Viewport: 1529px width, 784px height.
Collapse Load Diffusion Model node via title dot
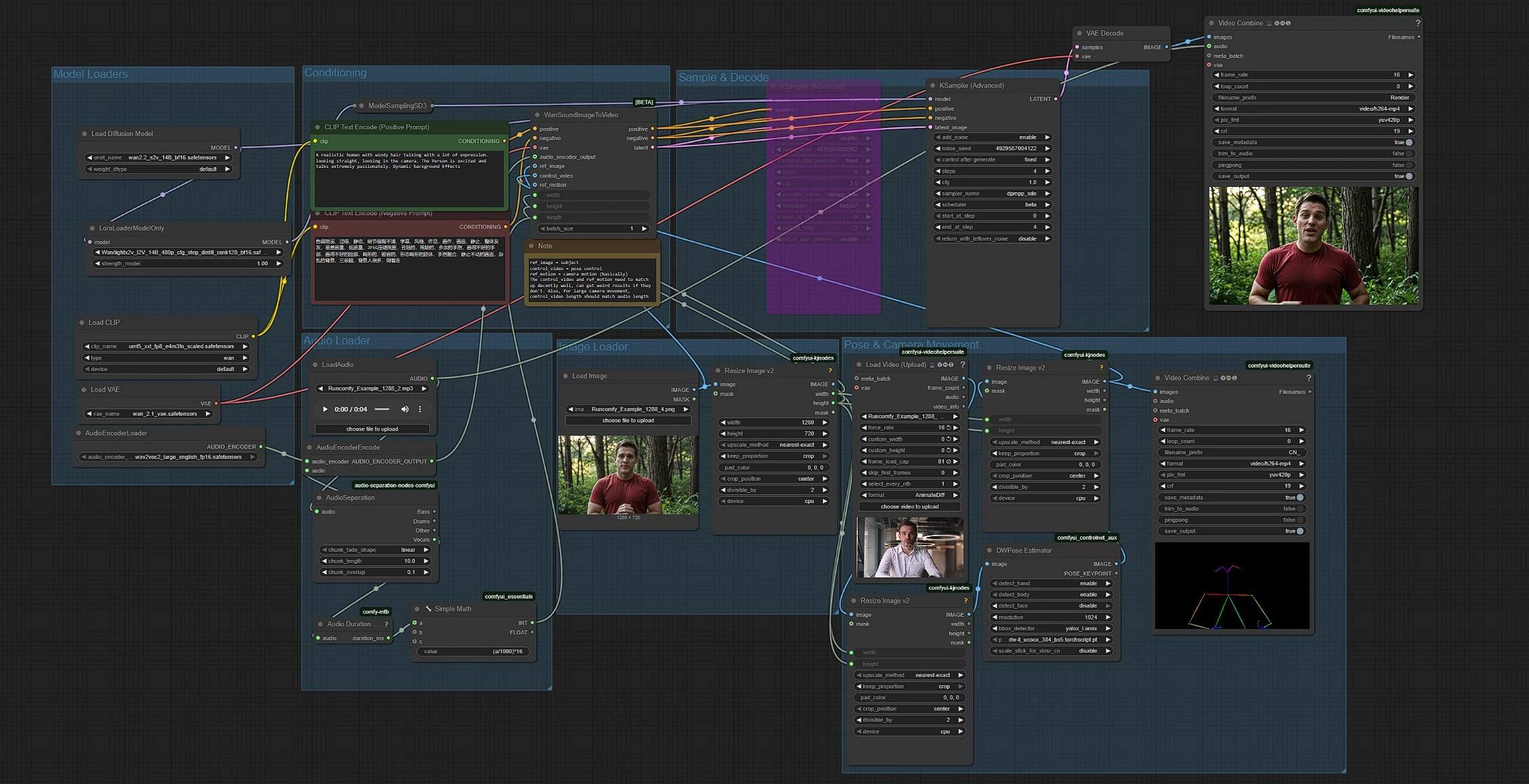pos(85,134)
